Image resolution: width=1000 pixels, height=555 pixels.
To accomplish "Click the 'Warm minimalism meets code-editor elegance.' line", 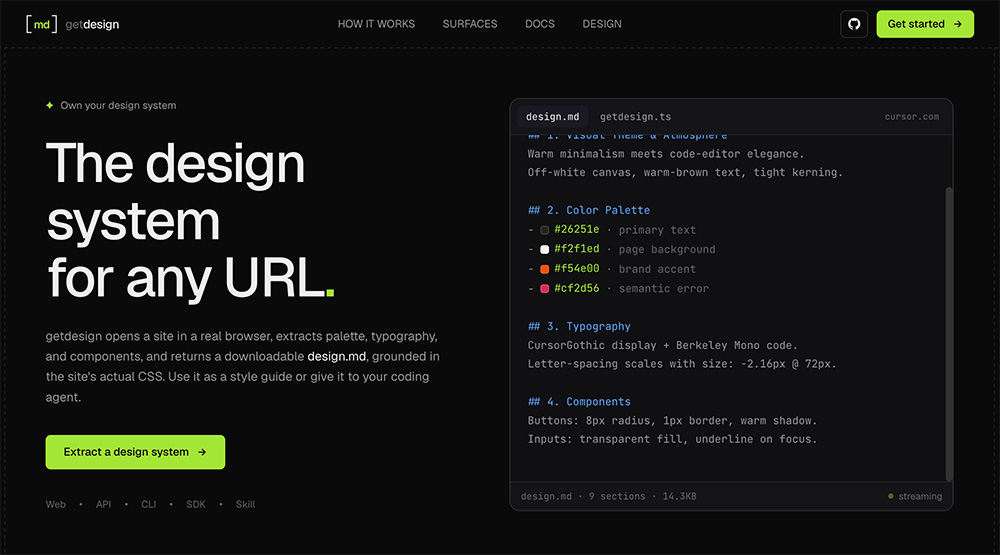I will point(666,154).
